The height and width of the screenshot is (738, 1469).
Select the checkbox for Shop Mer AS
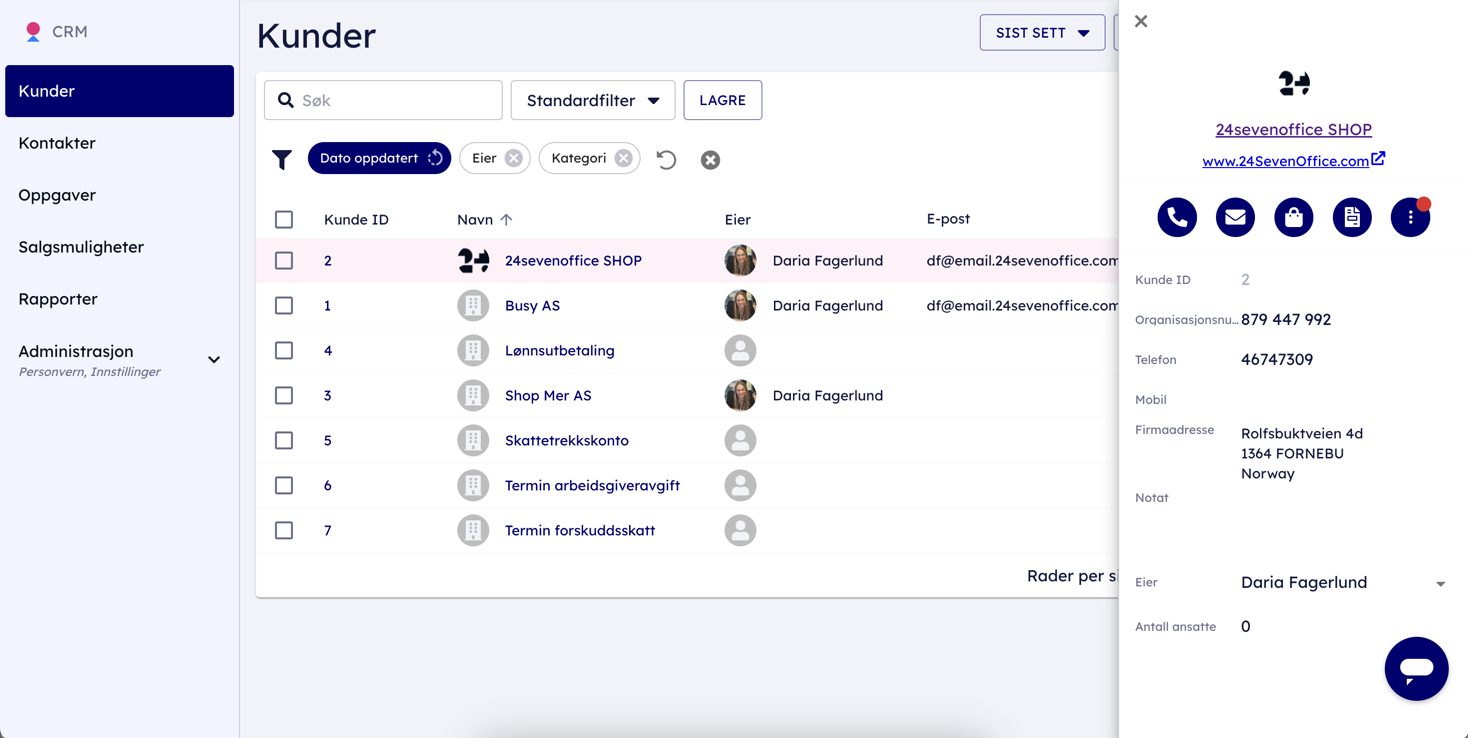284,395
